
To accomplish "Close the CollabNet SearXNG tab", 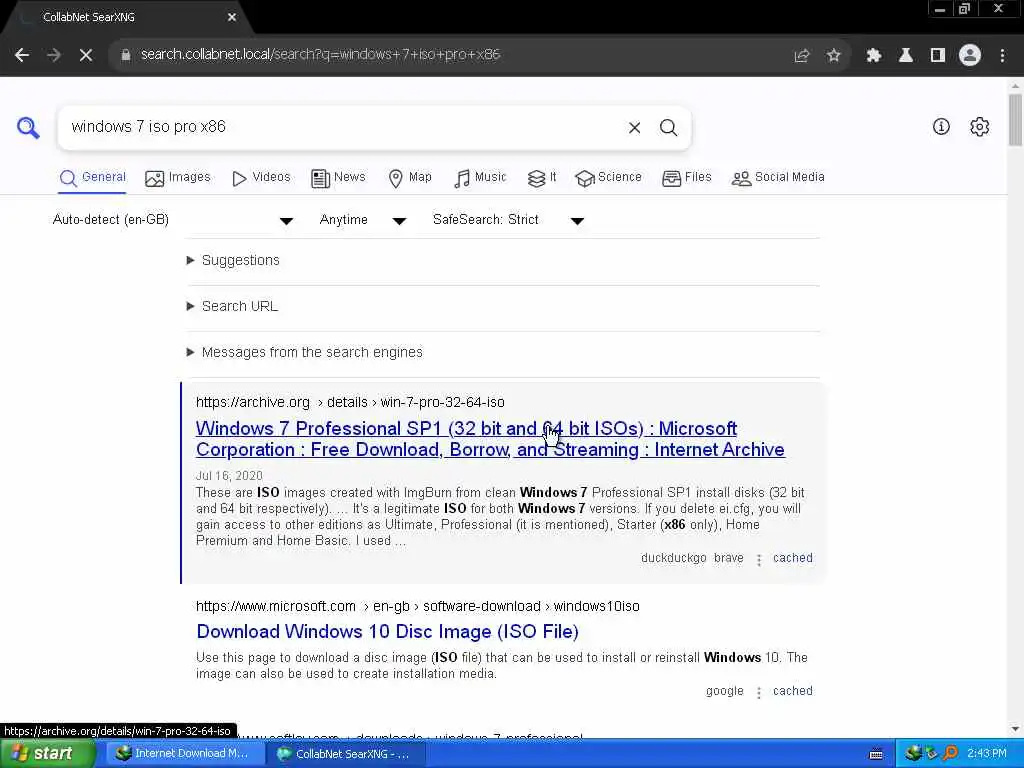I will (232, 18).
